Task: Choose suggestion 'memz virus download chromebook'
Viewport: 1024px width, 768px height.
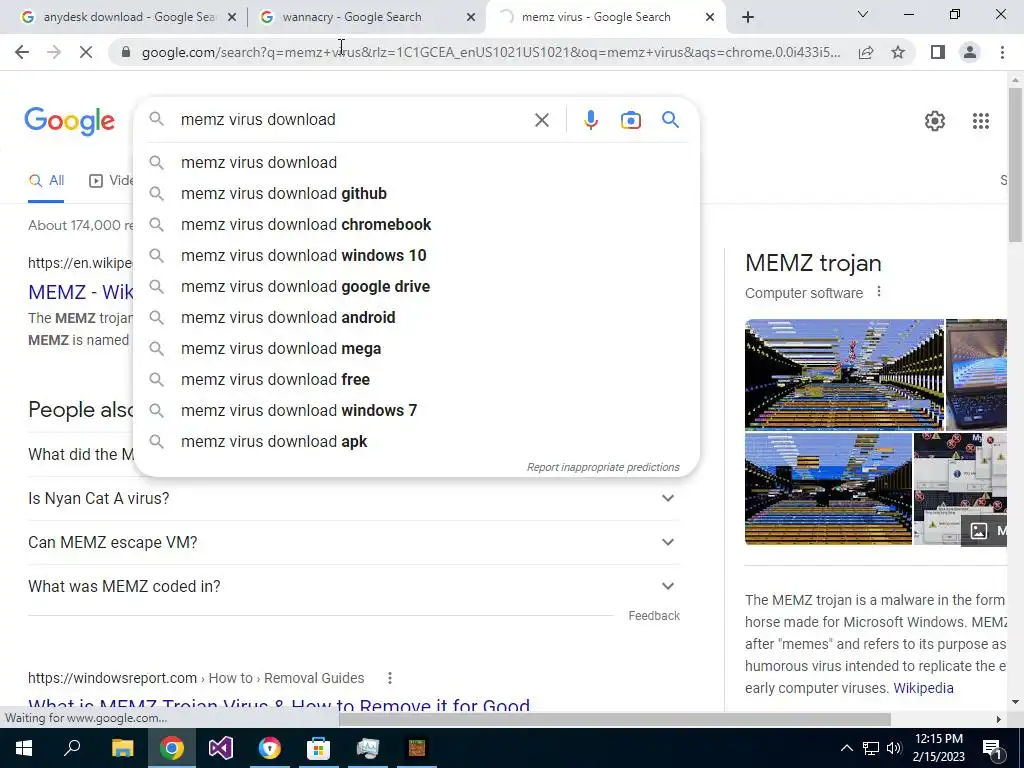Action: pos(416,225)
